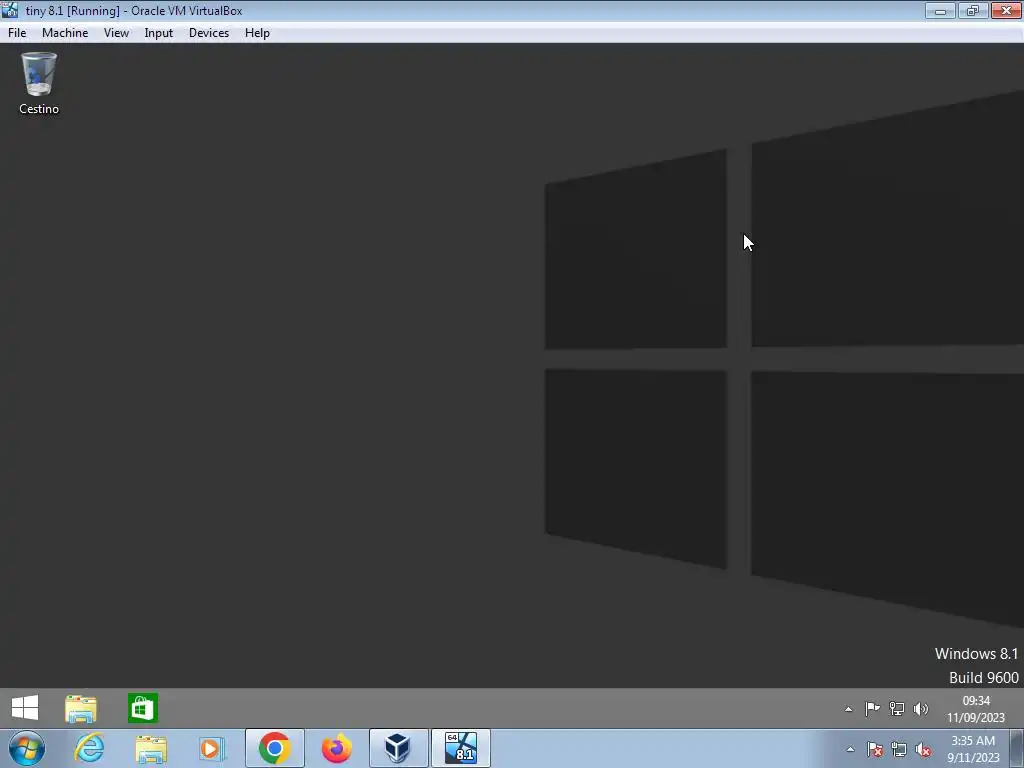Click the muted host volume icon
This screenshot has height=768, width=1024.
click(x=923, y=750)
